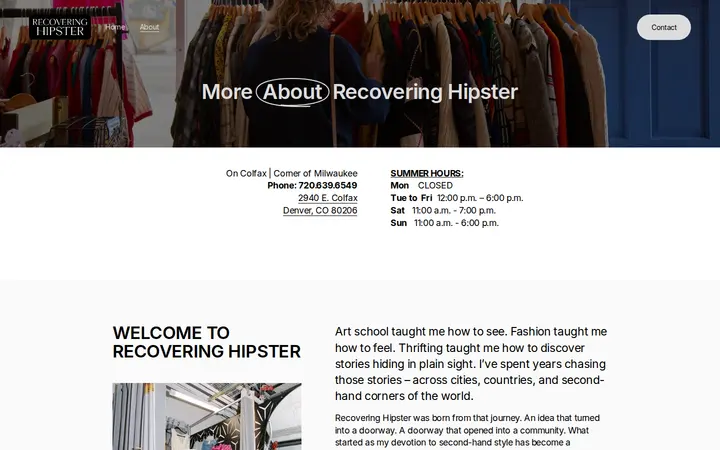Image resolution: width=720 pixels, height=450 pixels.
Task: Select the phone number 720.639.6549
Action: click(x=328, y=186)
